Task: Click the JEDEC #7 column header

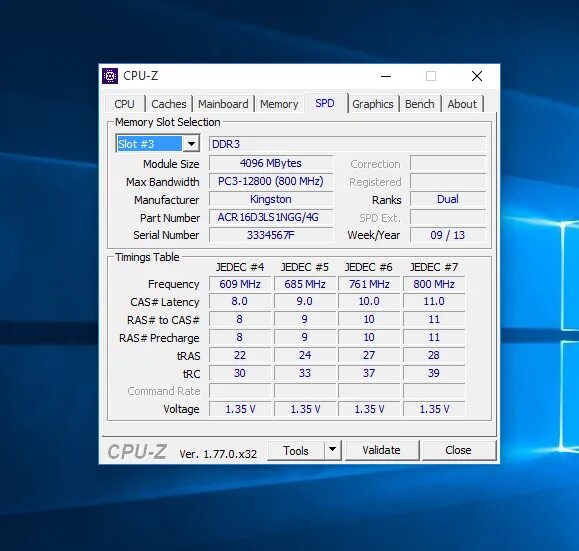Action: [434, 267]
